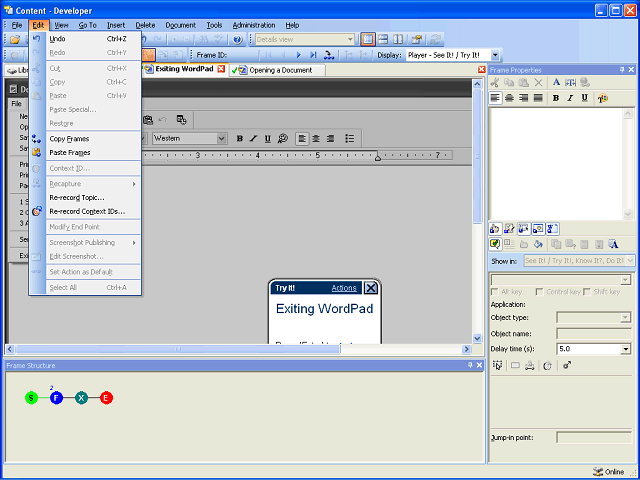
Task: Click Italic in the Frame Properties panel
Action: tap(570, 98)
